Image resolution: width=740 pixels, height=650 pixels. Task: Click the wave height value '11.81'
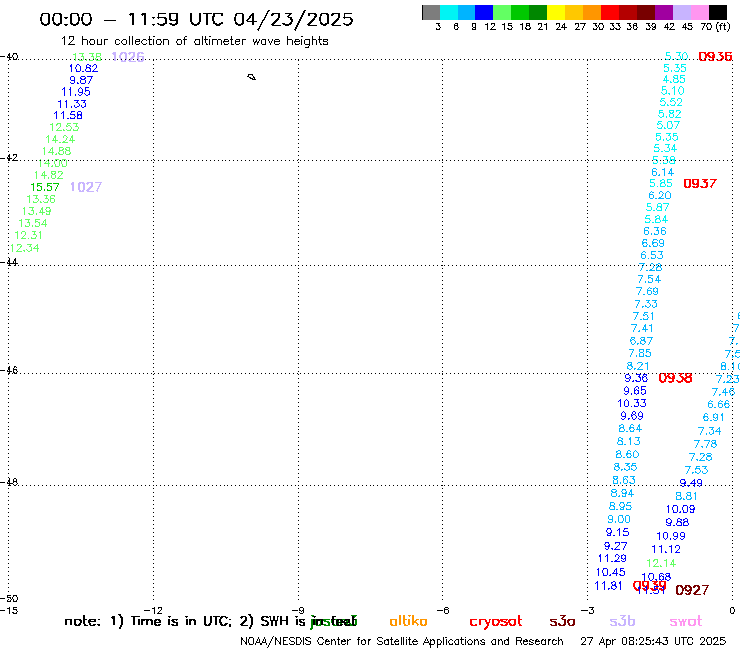tap(608, 586)
